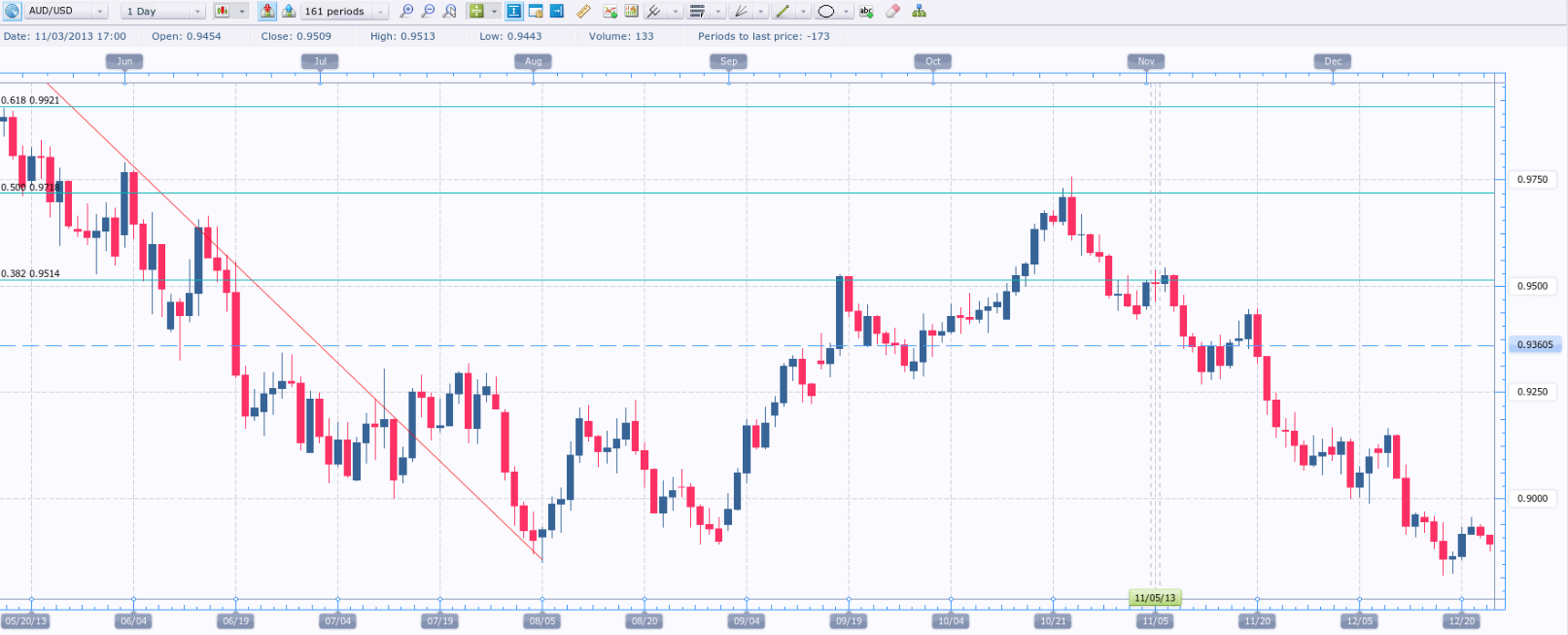Toggle the red-arrow chart icon beside periods
The height and width of the screenshot is (635, 1568).
click(x=267, y=11)
